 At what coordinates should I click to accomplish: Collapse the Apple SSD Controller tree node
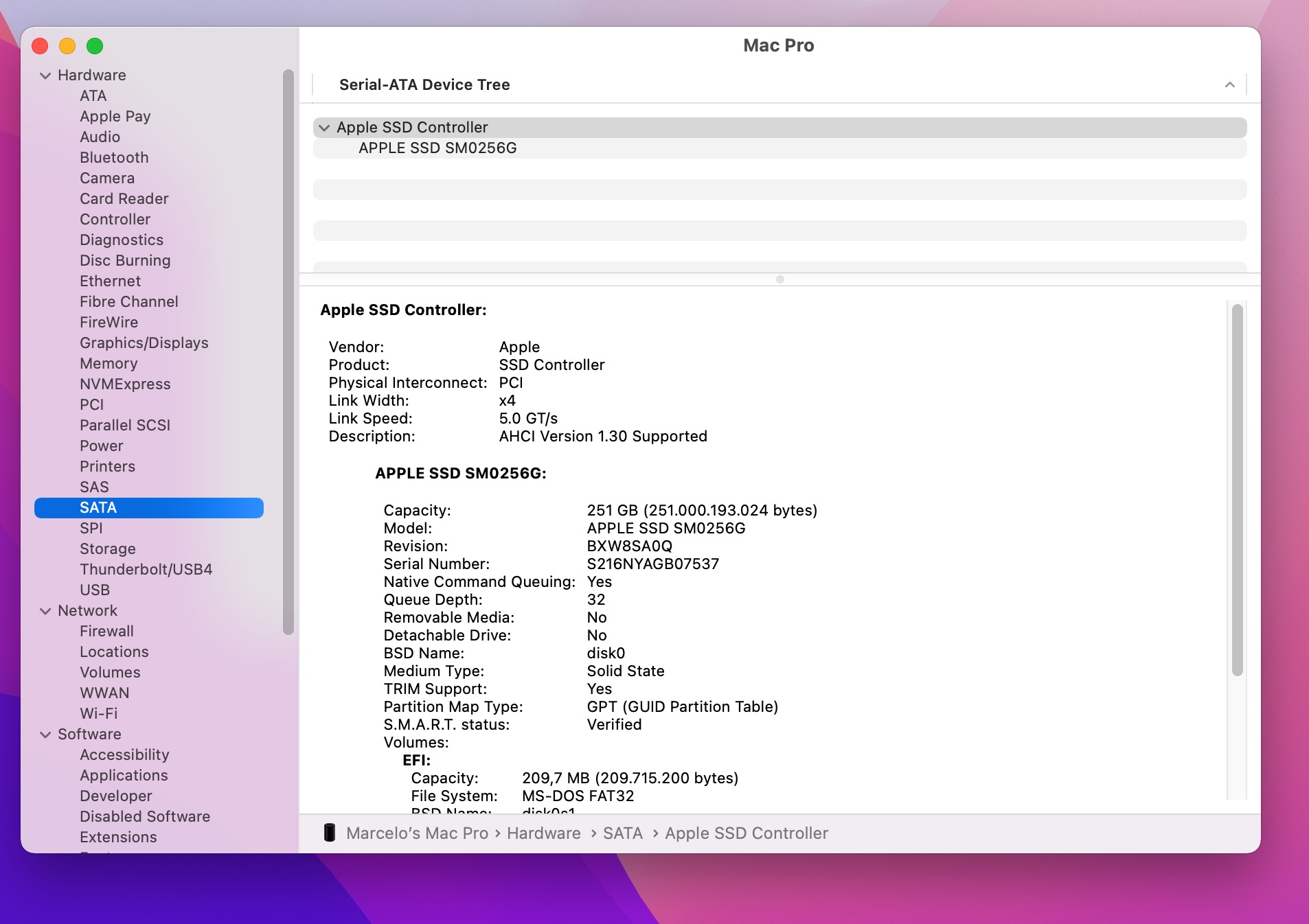pos(324,128)
